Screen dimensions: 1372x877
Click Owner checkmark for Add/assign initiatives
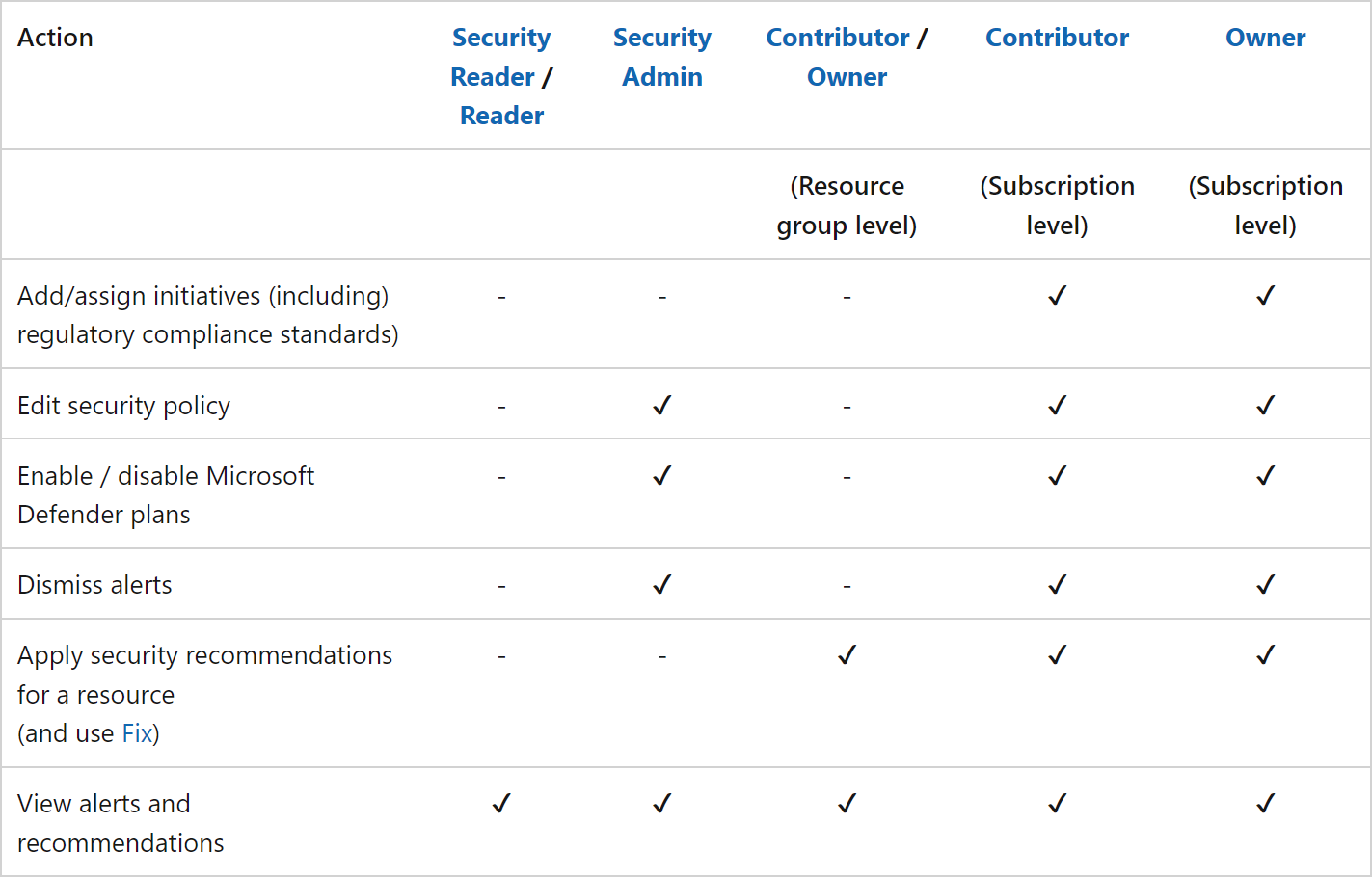[x=1265, y=296]
